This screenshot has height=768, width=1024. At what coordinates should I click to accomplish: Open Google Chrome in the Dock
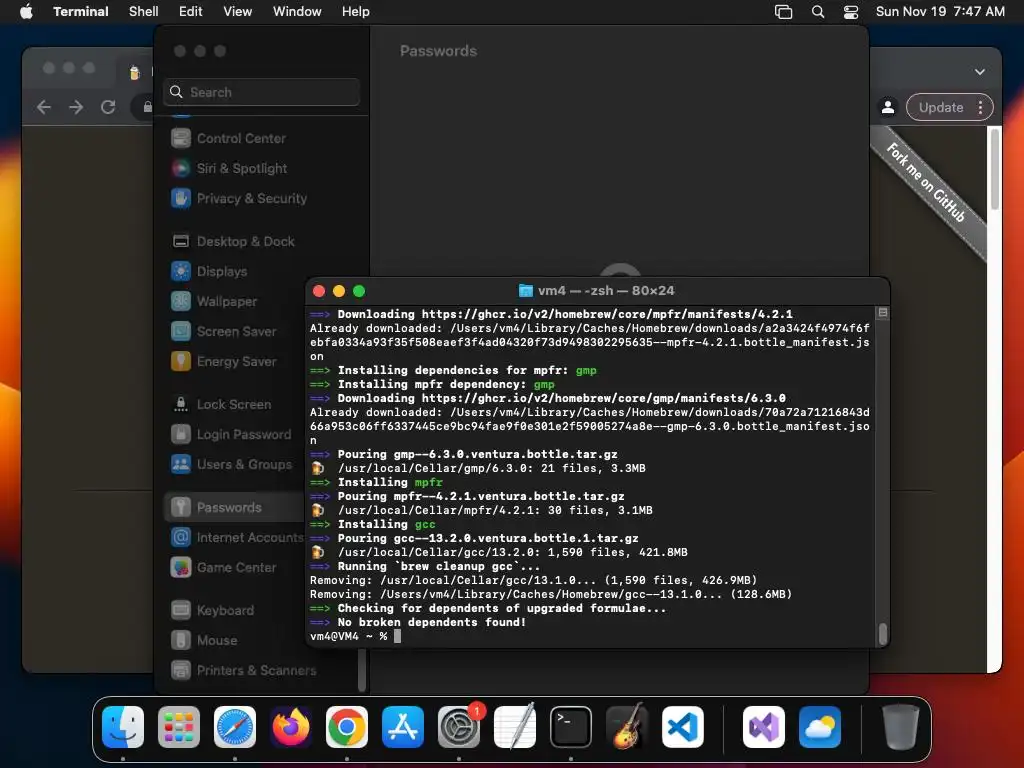click(x=347, y=727)
